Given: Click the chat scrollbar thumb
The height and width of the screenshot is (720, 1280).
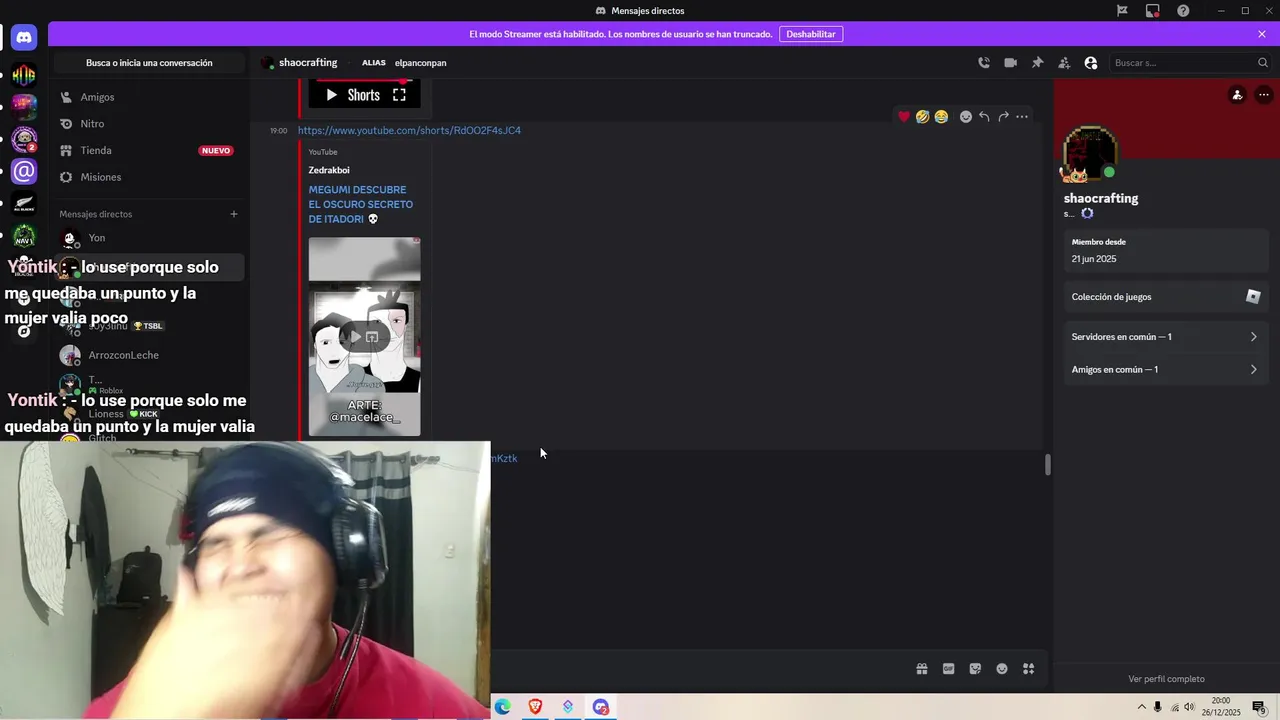Looking at the screenshot, I should [x=1048, y=465].
